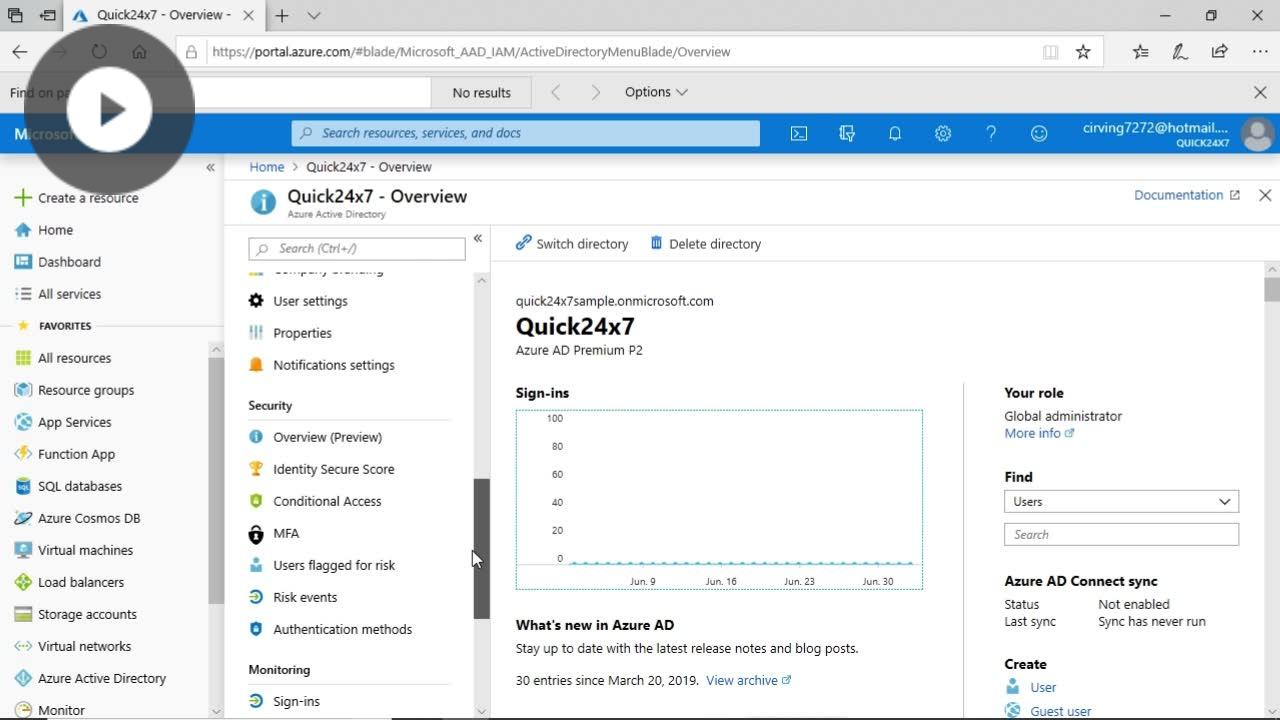Click the browser back arrow
This screenshot has width=1280, height=720.
pyautogui.click(x=19, y=52)
